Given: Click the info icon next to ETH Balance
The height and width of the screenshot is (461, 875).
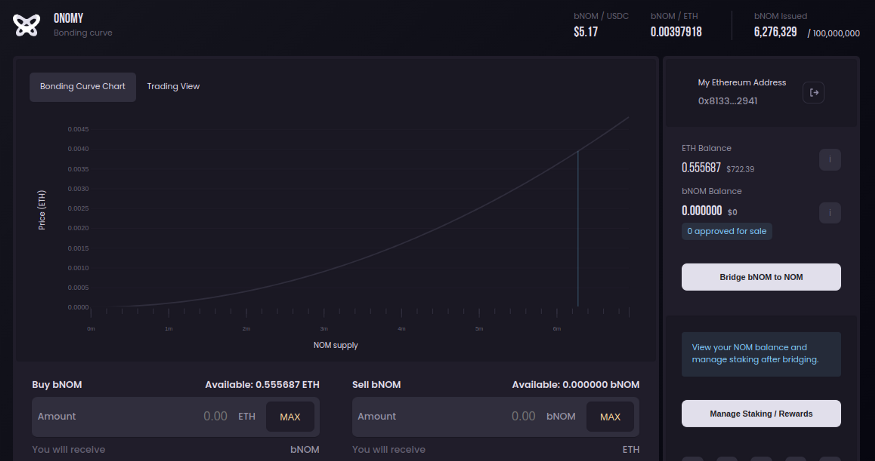Looking at the screenshot, I should 829,160.
